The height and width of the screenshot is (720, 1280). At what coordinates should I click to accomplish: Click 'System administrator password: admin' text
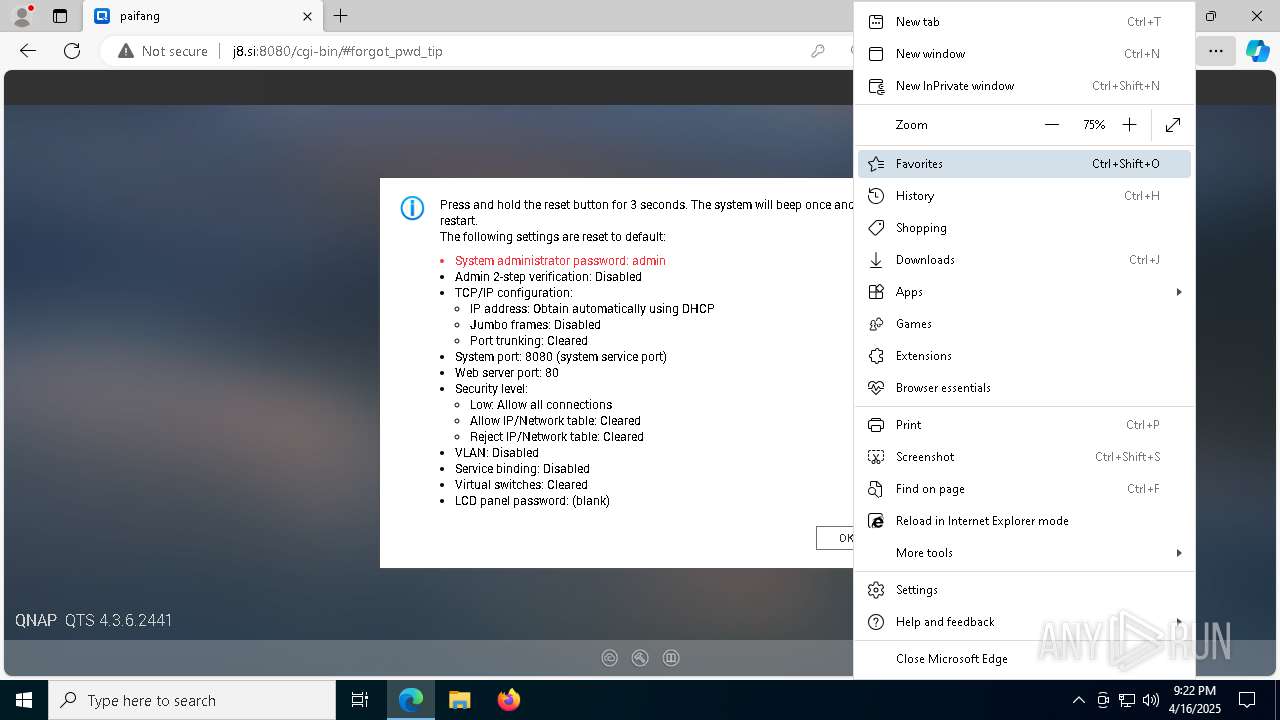pos(560,261)
